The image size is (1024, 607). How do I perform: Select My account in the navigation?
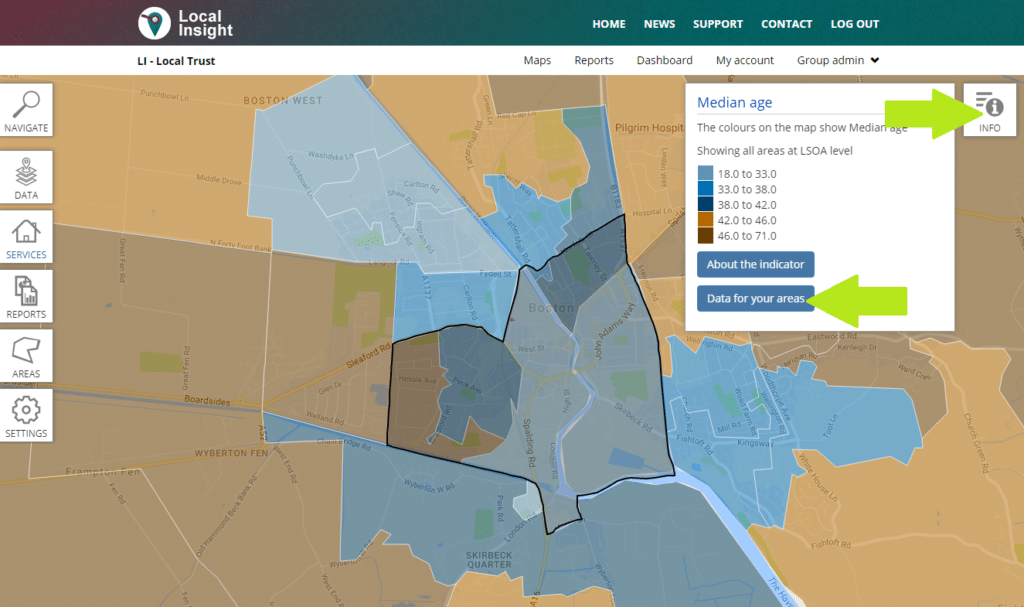(x=744, y=60)
